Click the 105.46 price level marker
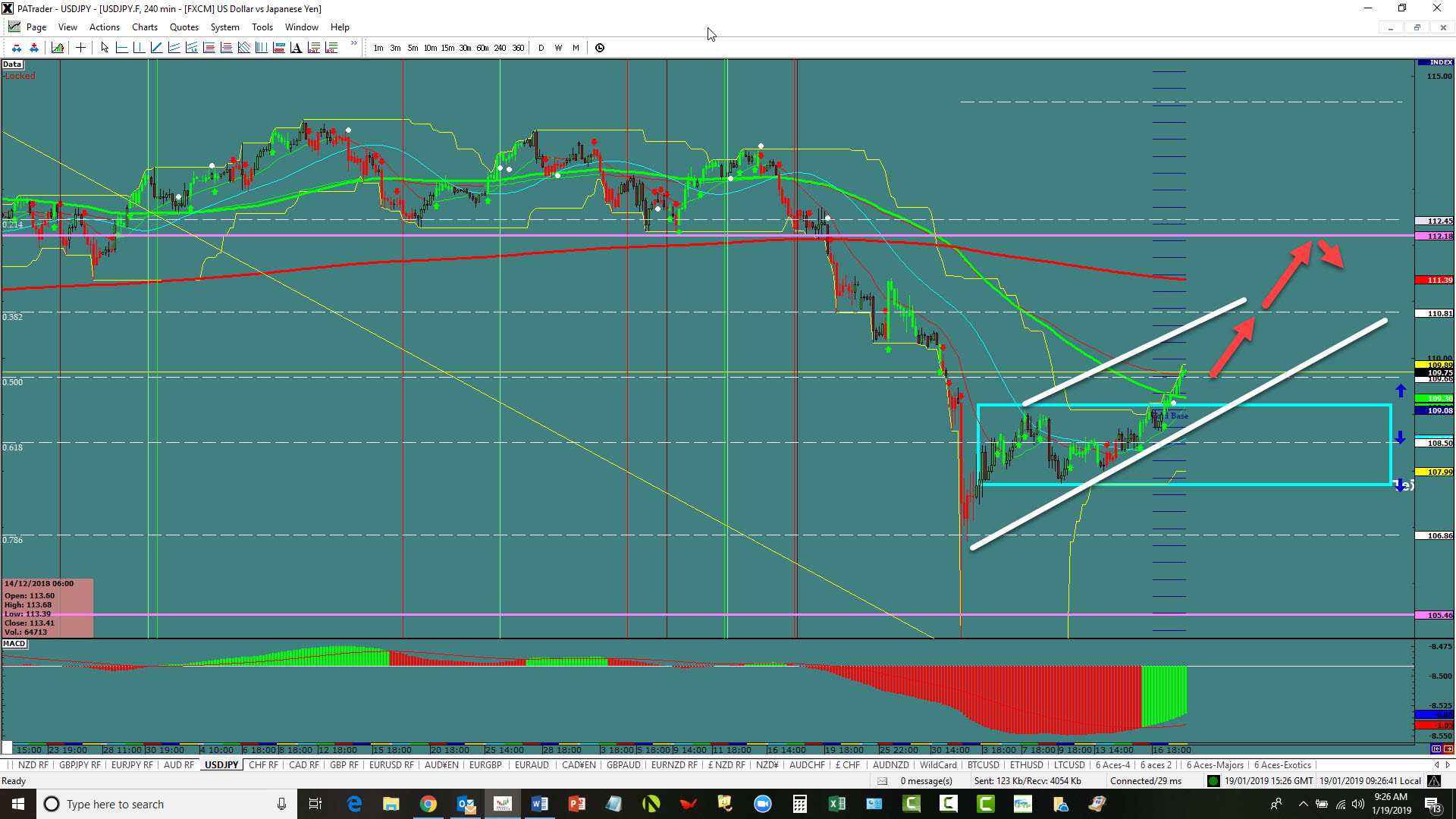Image resolution: width=1456 pixels, height=819 pixels. 1435,616
